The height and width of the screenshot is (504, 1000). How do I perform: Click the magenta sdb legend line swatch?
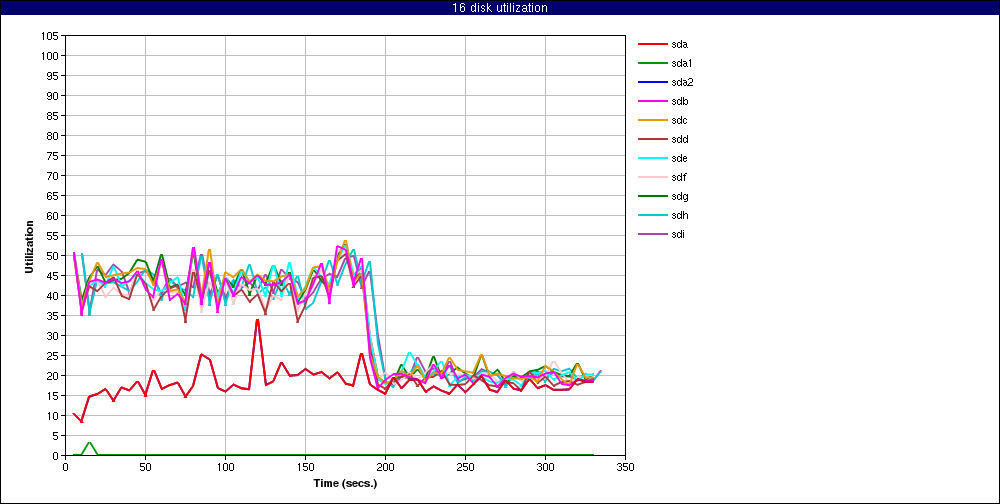(x=652, y=101)
